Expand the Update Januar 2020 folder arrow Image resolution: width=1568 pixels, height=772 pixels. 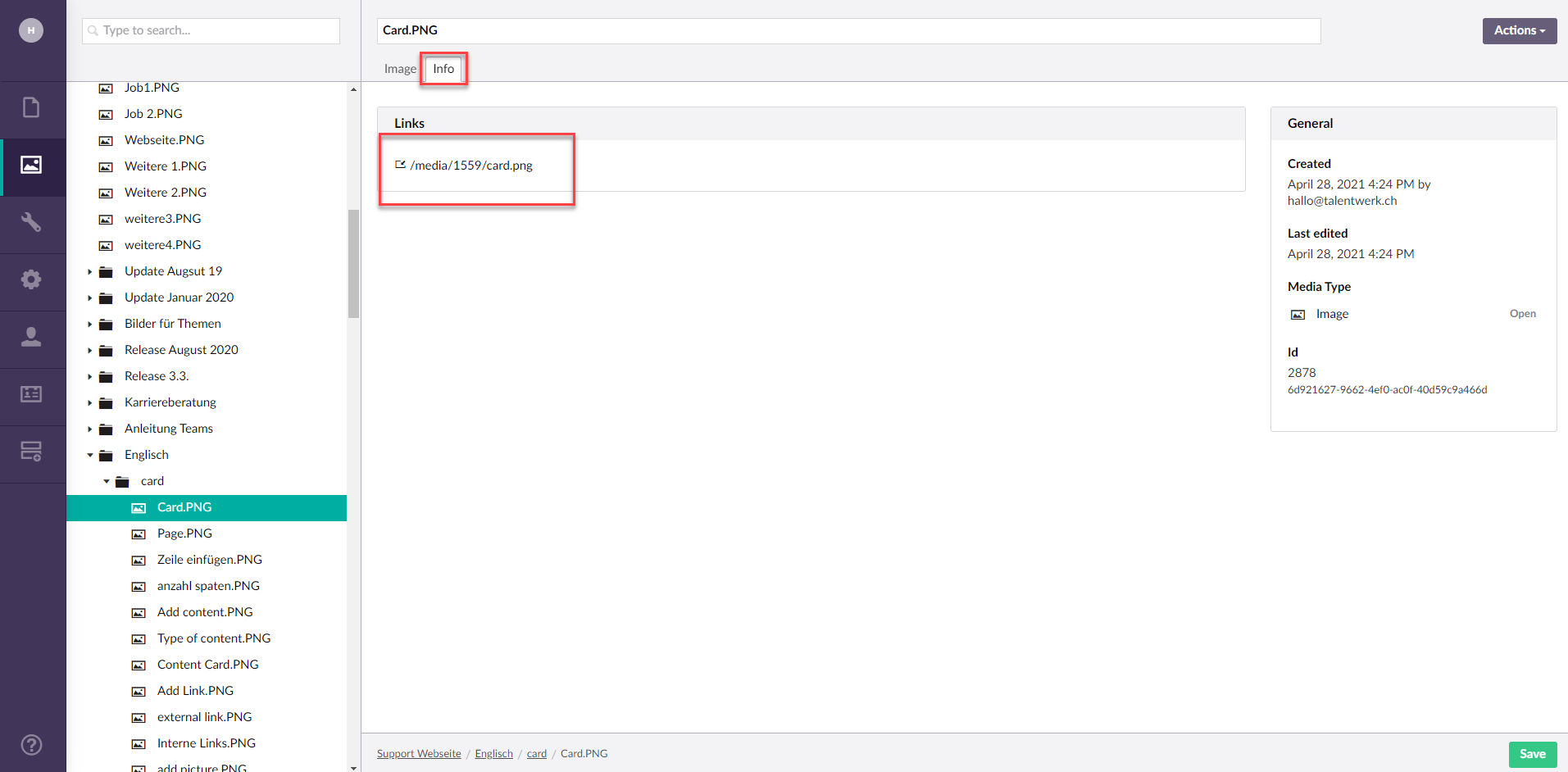[89, 298]
